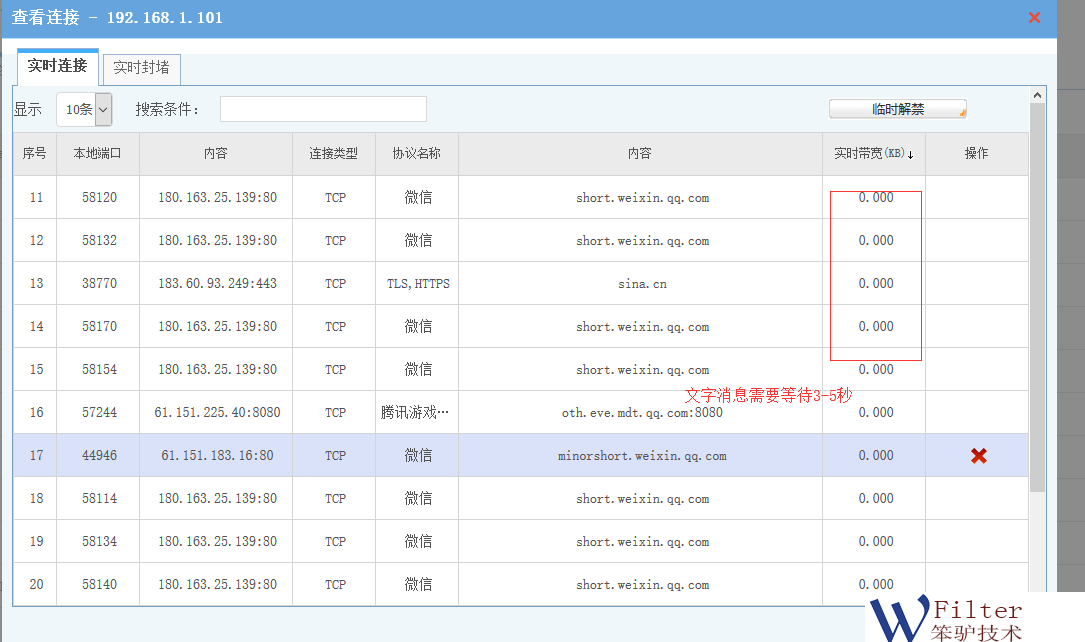1085x642 pixels.
Task: Select the minorshort.weixin.qq.com row
Action: pyautogui.click(x=642, y=456)
